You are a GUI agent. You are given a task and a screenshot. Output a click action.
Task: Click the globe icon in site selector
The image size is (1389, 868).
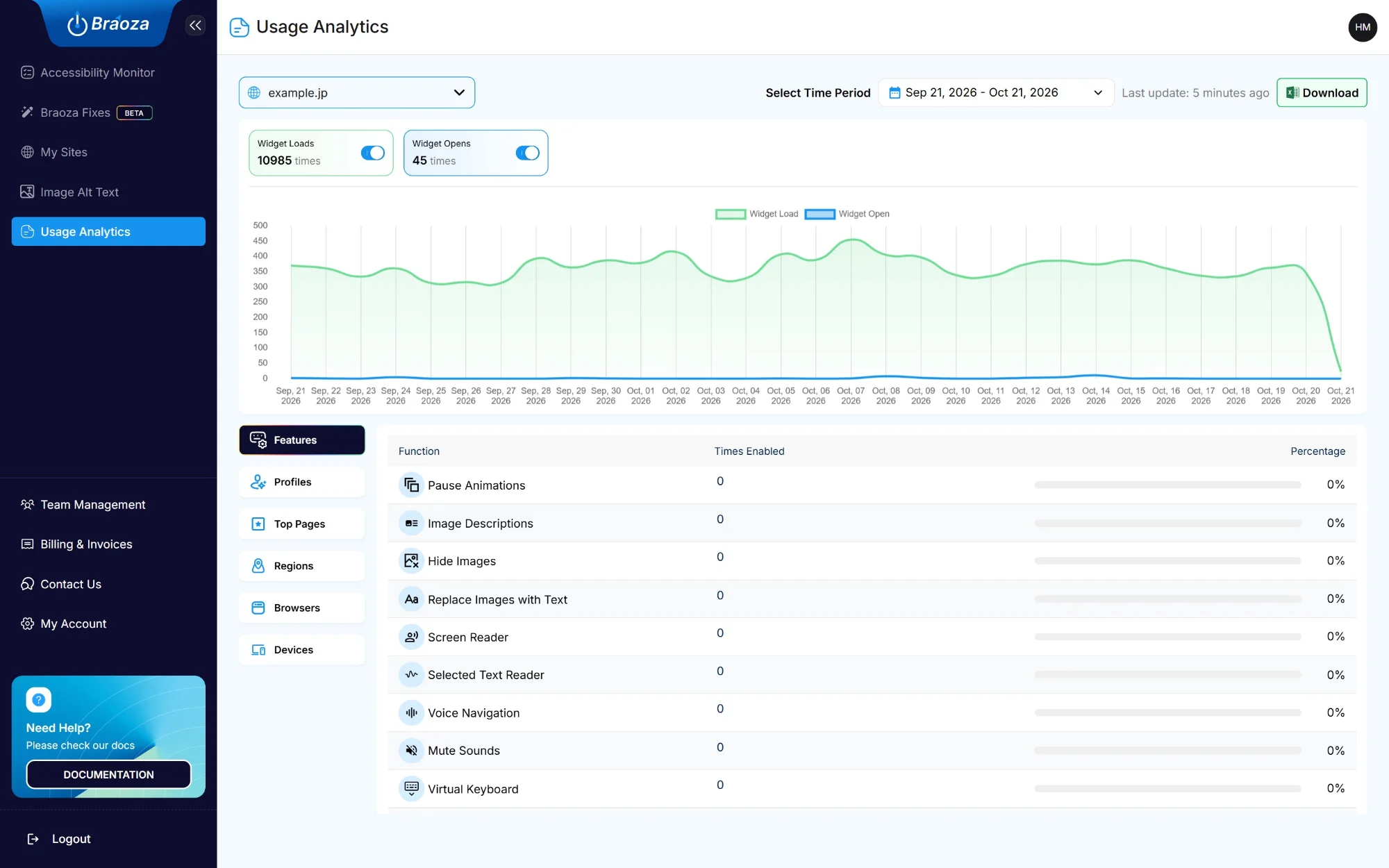(x=254, y=92)
